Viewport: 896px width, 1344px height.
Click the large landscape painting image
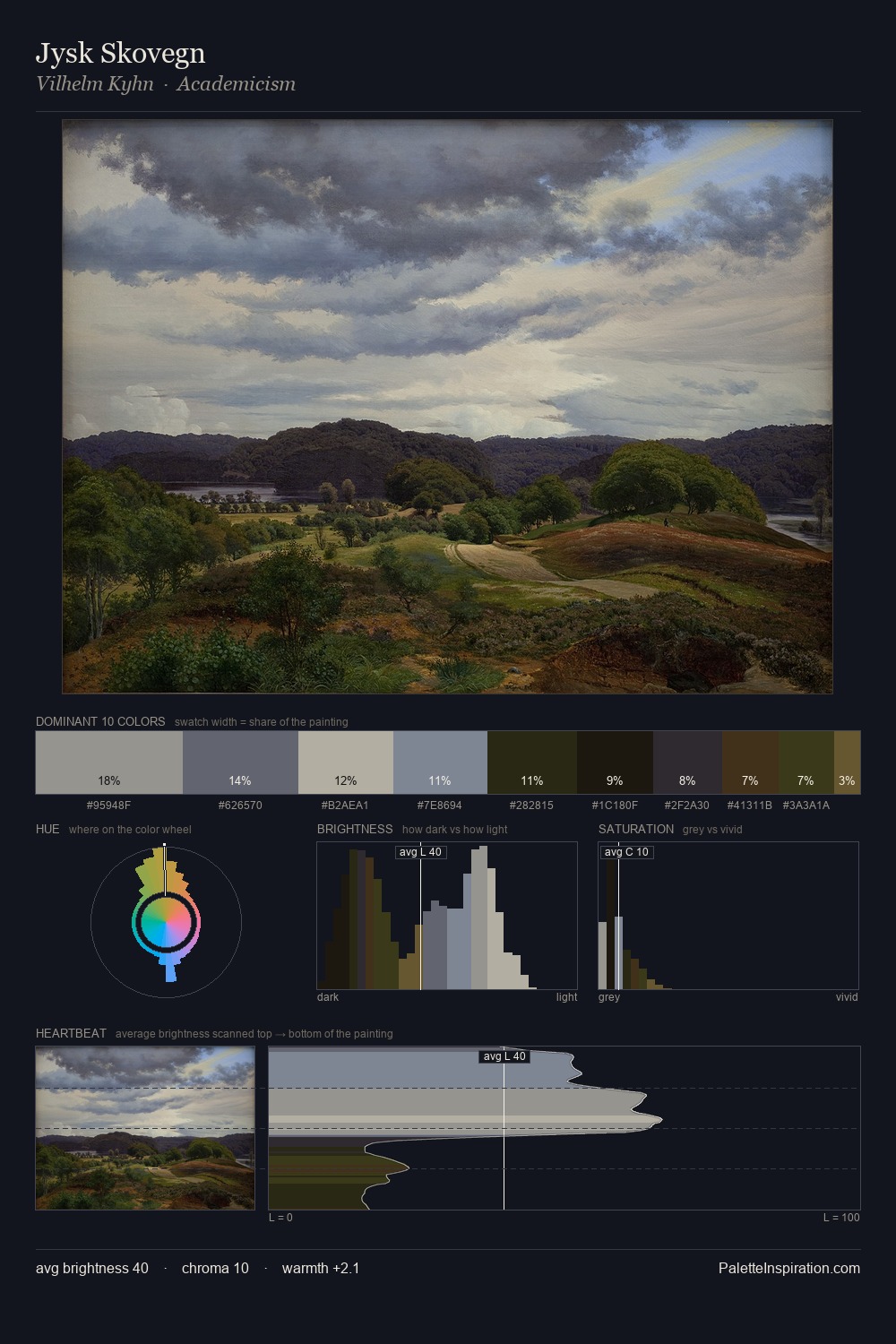pos(447,406)
